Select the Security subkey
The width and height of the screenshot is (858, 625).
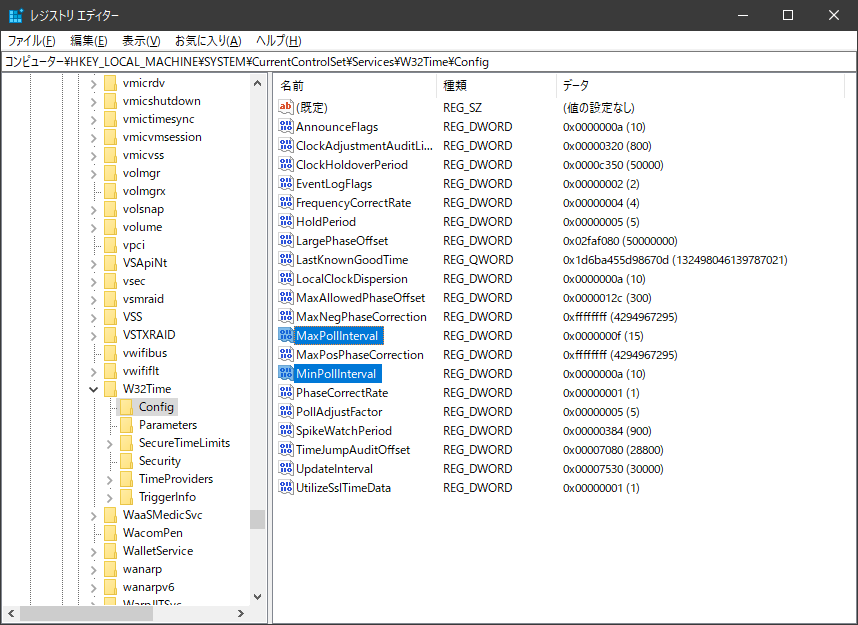(159, 461)
